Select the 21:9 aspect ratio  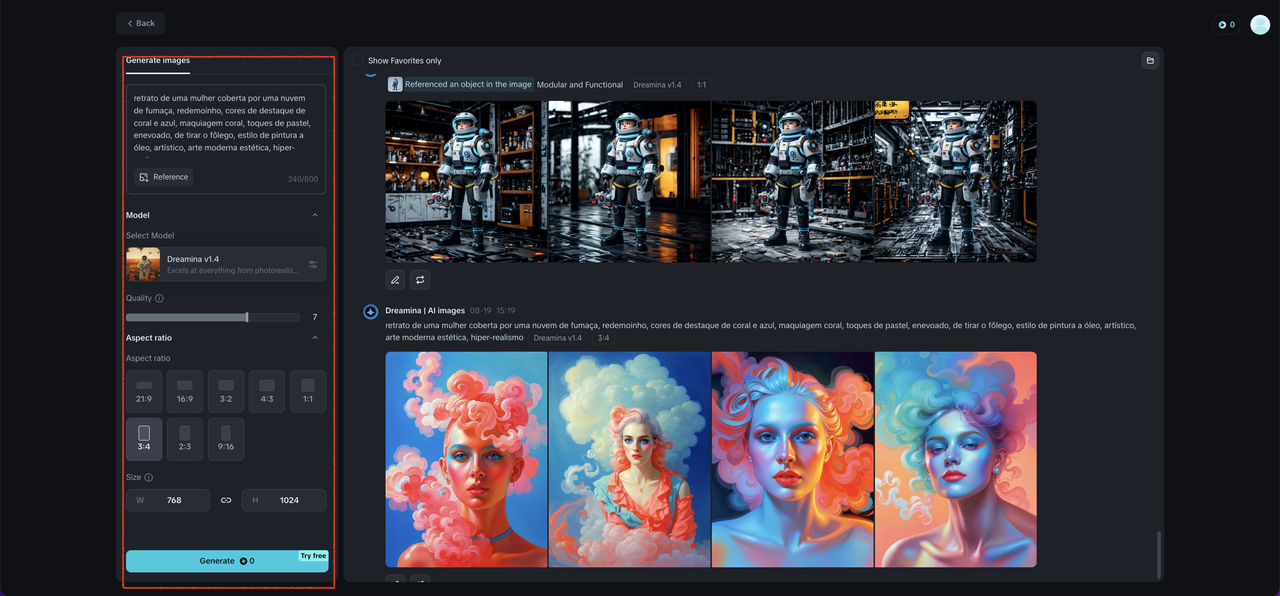pos(144,391)
